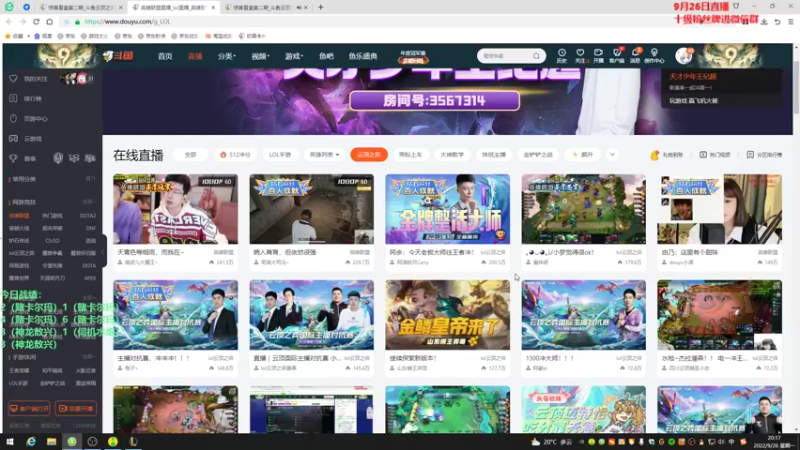Viewport: 800px width, 450px height.
Task: Open the Messages (消息) bell icon
Action: point(635,53)
